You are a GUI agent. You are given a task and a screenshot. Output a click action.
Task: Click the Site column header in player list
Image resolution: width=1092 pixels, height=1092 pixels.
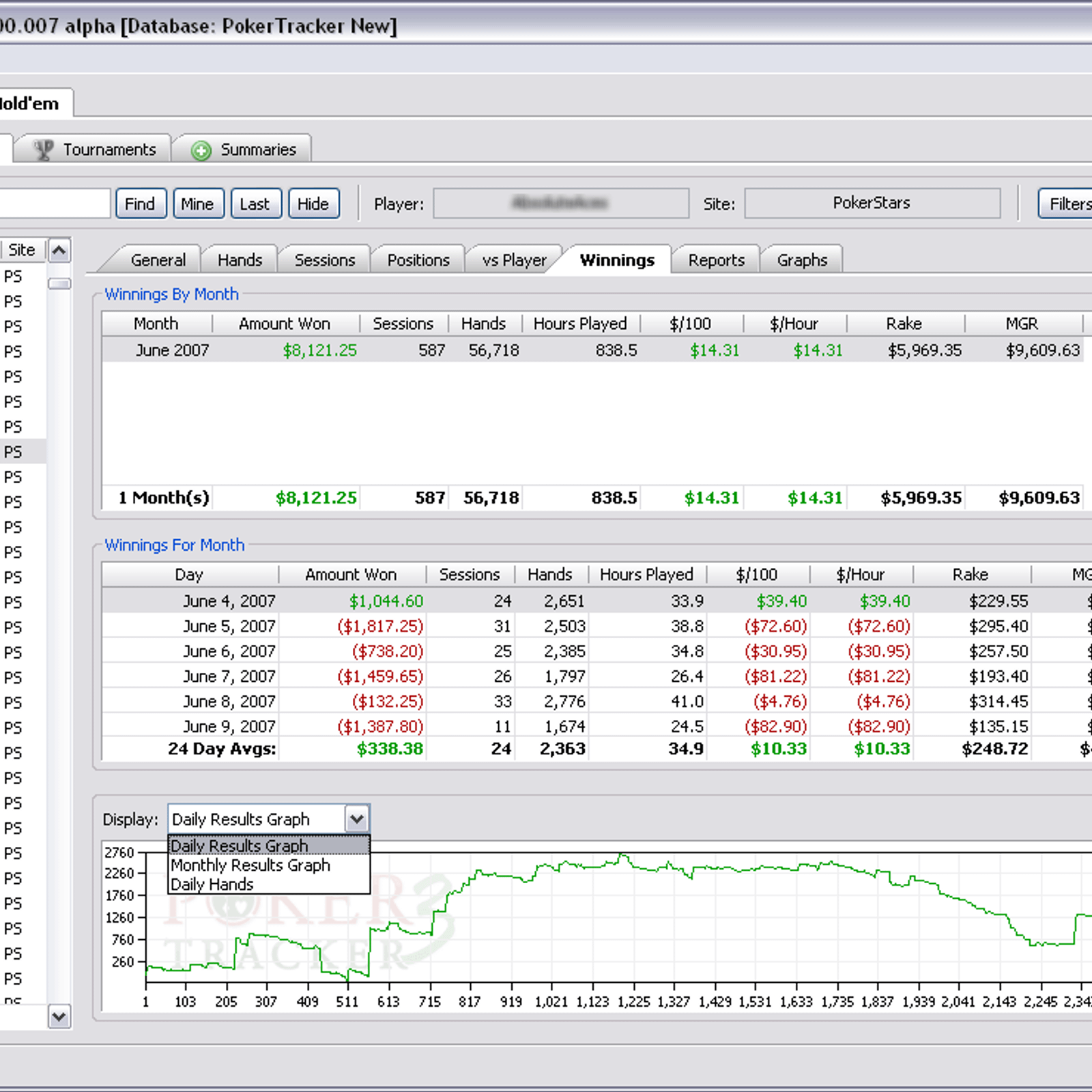(22, 250)
